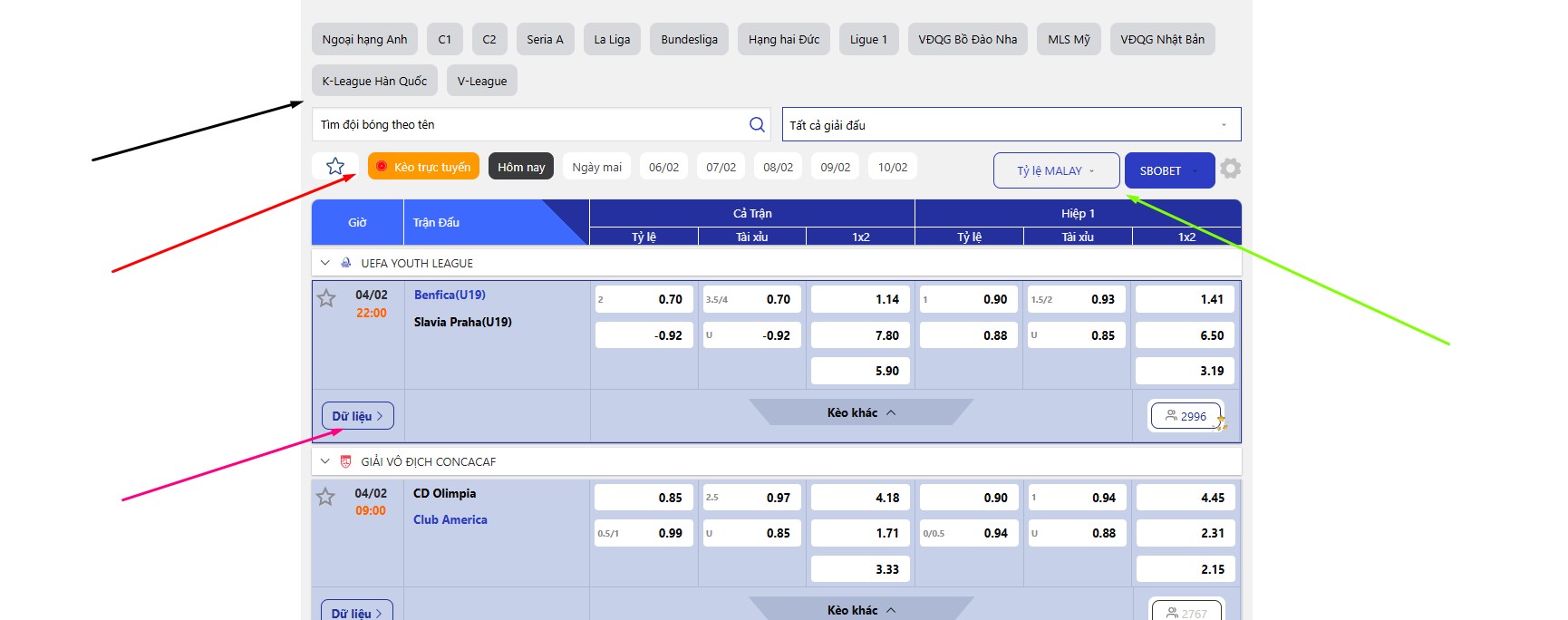
Task: Click the CONCACAF league shield icon
Action: click(x=345, y=461)
